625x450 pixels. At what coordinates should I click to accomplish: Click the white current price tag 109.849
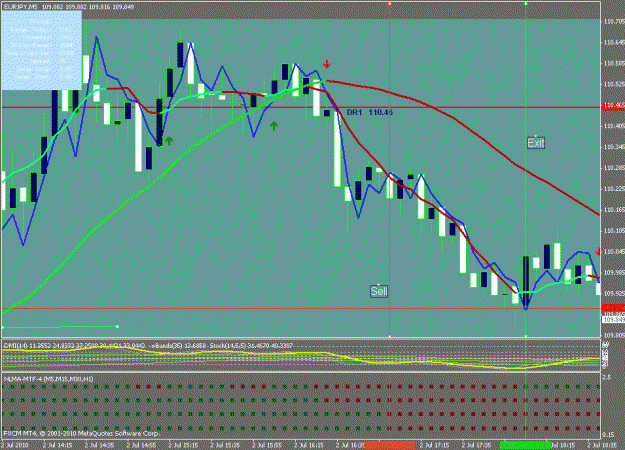tap(613, 320)
